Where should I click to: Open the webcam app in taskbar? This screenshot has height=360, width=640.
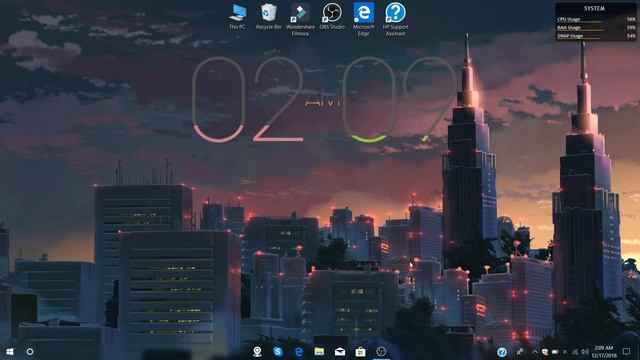[257, 351]
